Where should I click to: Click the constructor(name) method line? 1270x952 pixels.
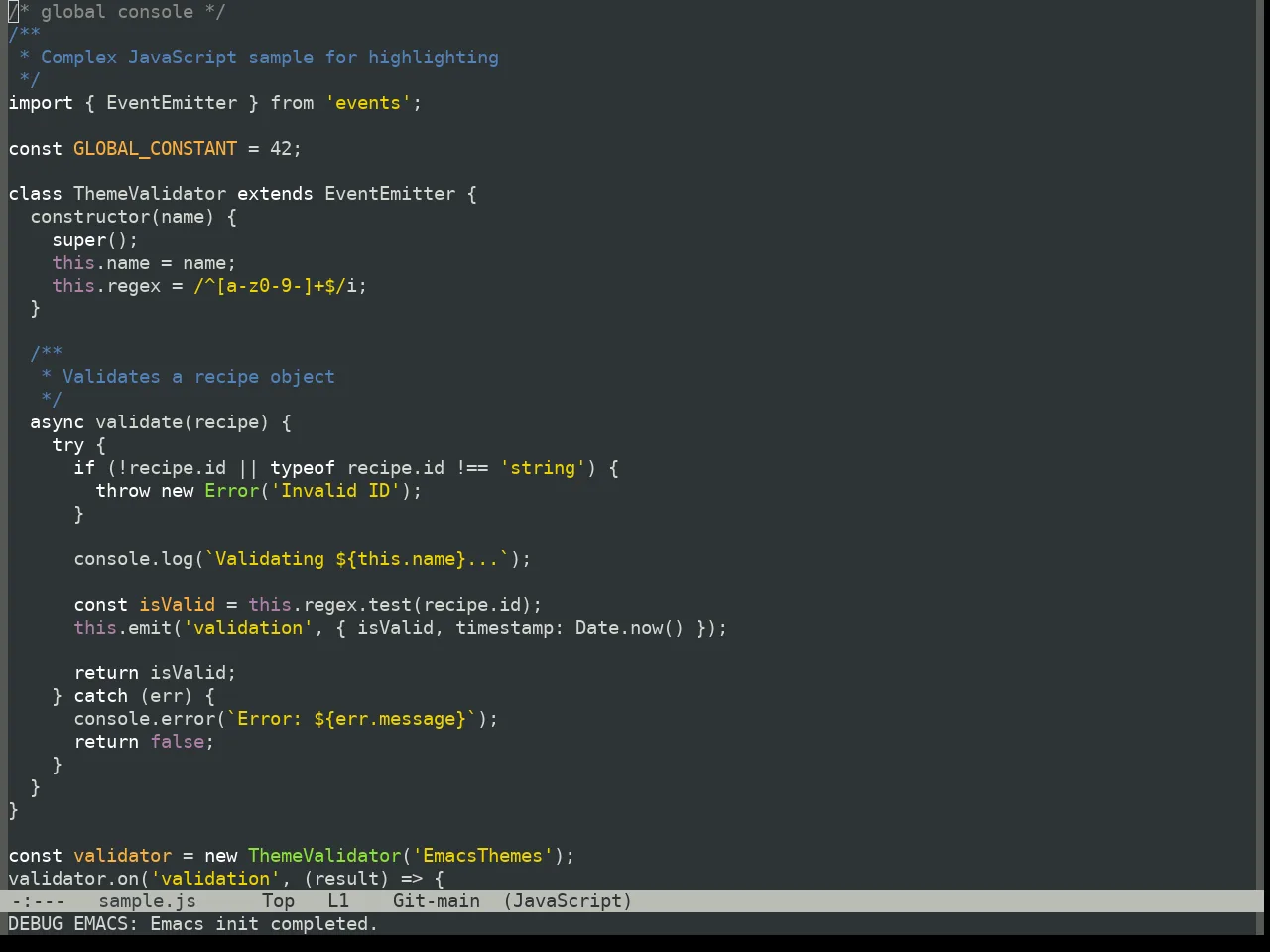pos(133,217)
